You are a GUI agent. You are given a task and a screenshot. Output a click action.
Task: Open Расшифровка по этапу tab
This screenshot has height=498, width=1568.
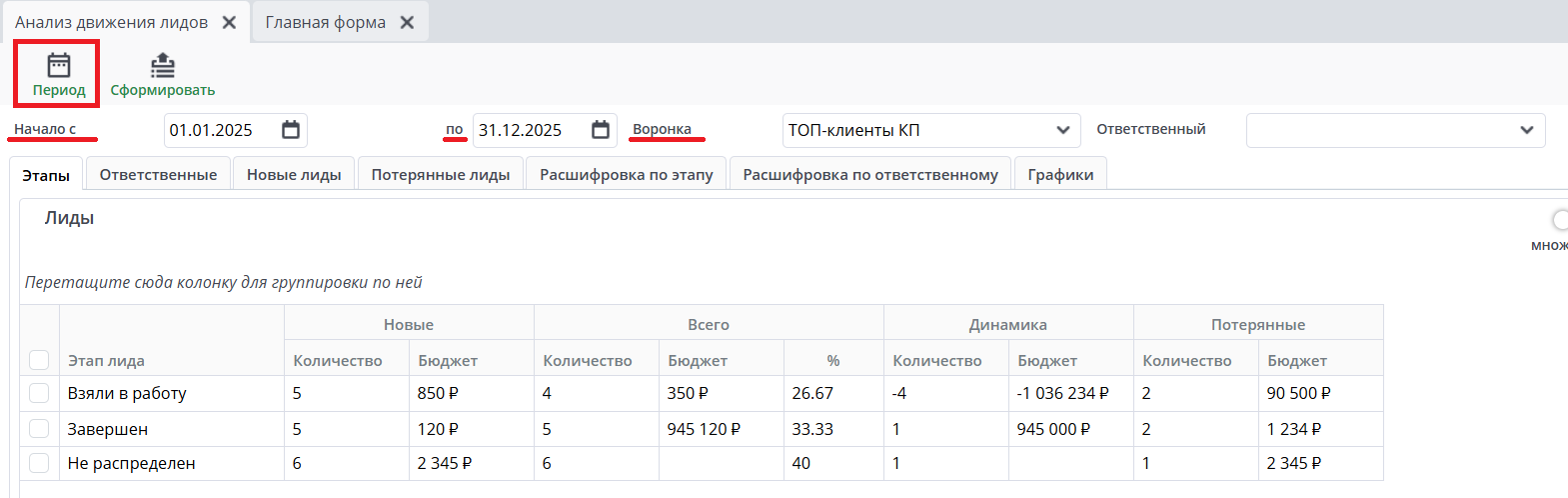coord(626,174)
